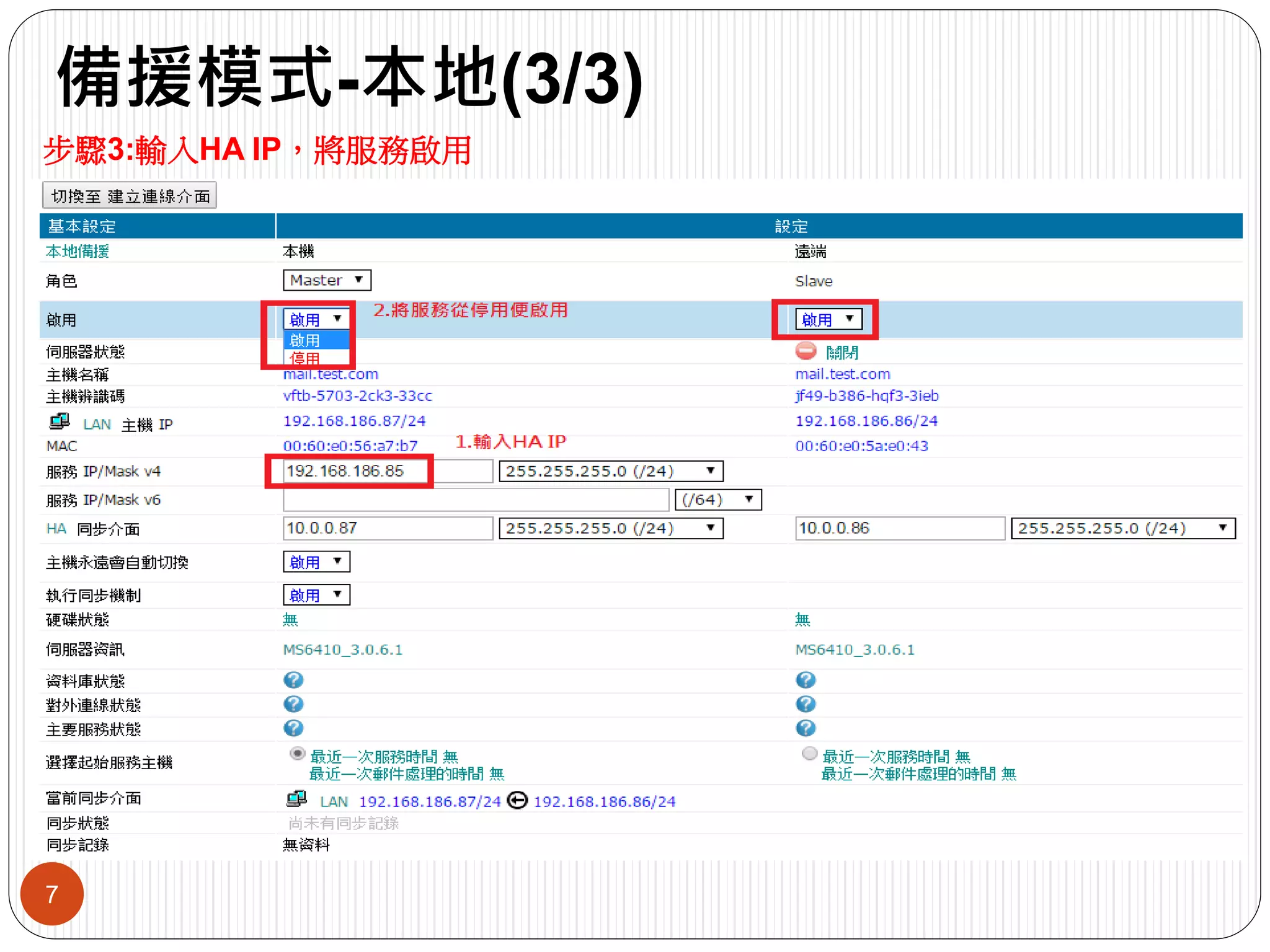Open remote HA sync mask dropdown
This screenshot has height=952, width=1270.
(1123, 528)
